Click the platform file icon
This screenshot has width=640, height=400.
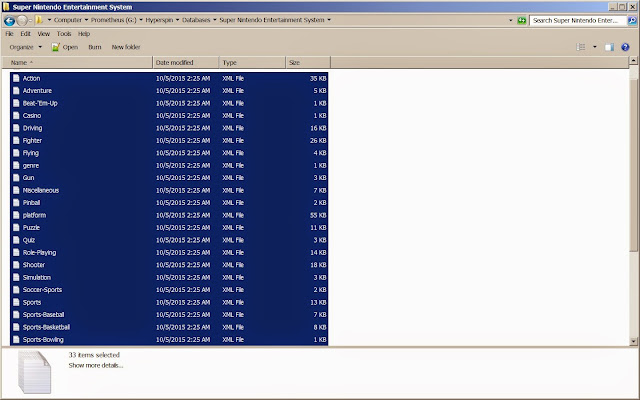click(x=16, y=215)
